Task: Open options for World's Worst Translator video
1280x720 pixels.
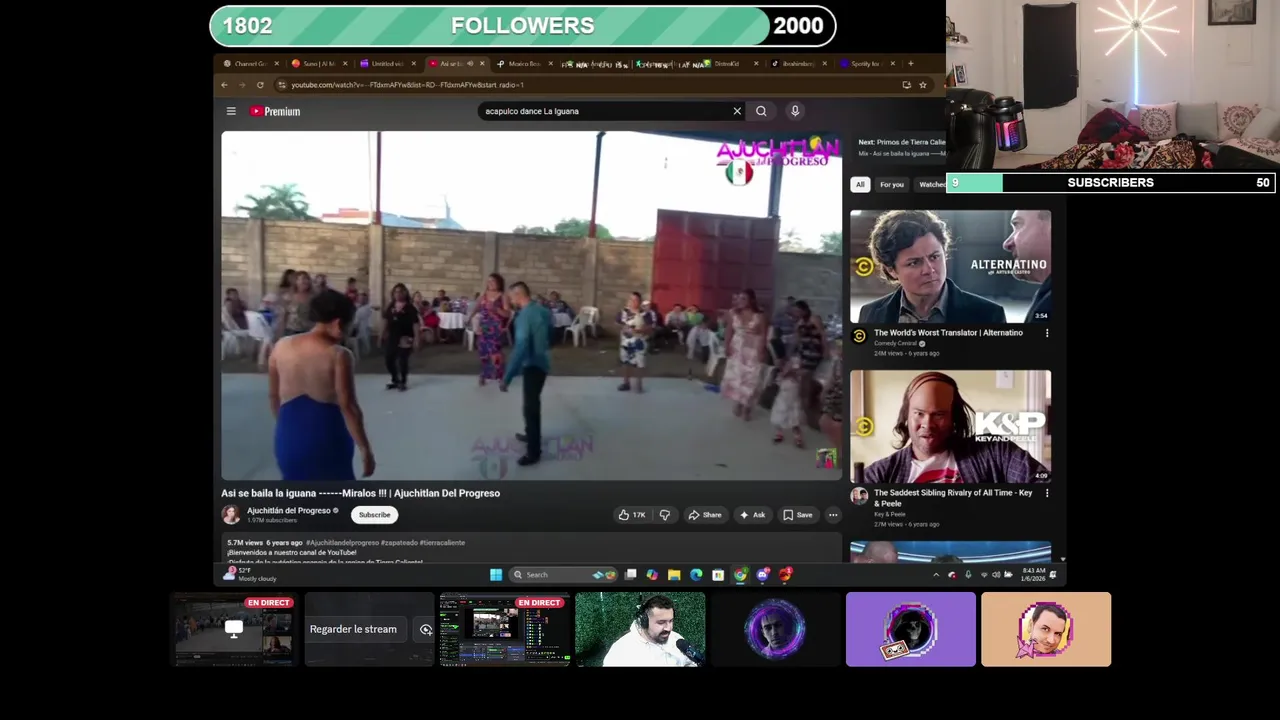Action: pyautogui.click(x=1047, y=333)
